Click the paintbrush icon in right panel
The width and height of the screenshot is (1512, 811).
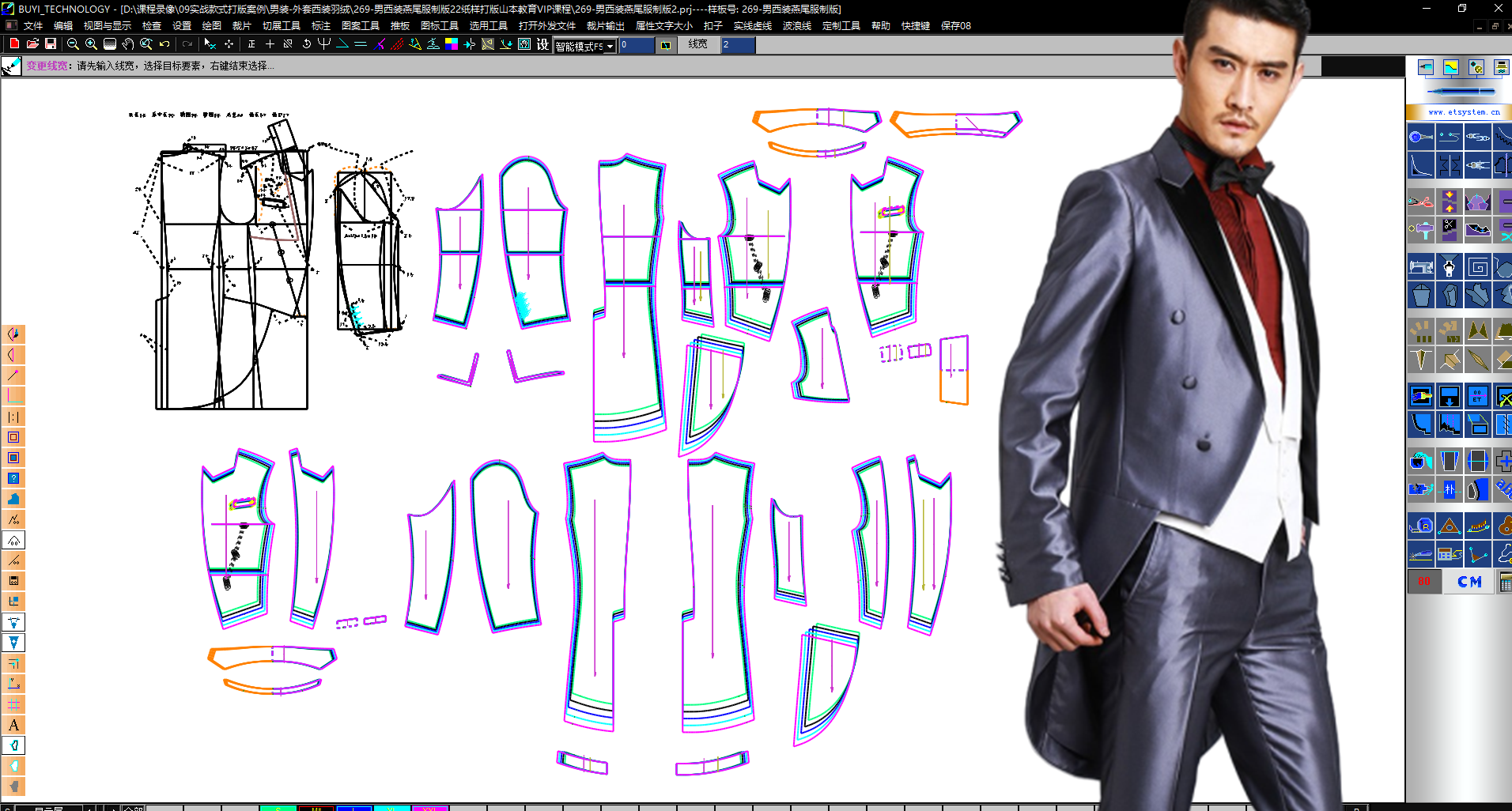click(1421, 396)
